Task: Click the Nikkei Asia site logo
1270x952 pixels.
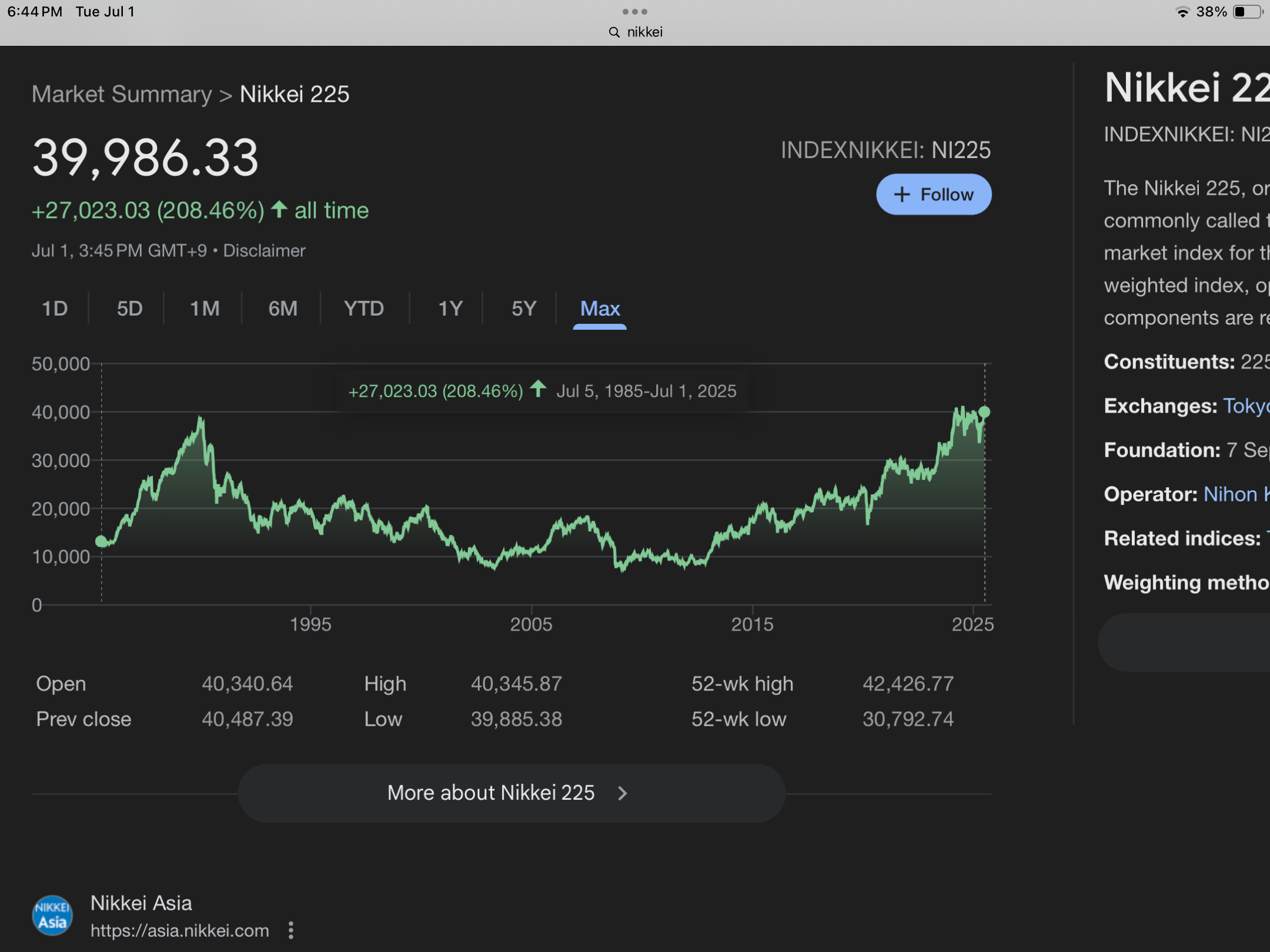Action: (52, 915)
